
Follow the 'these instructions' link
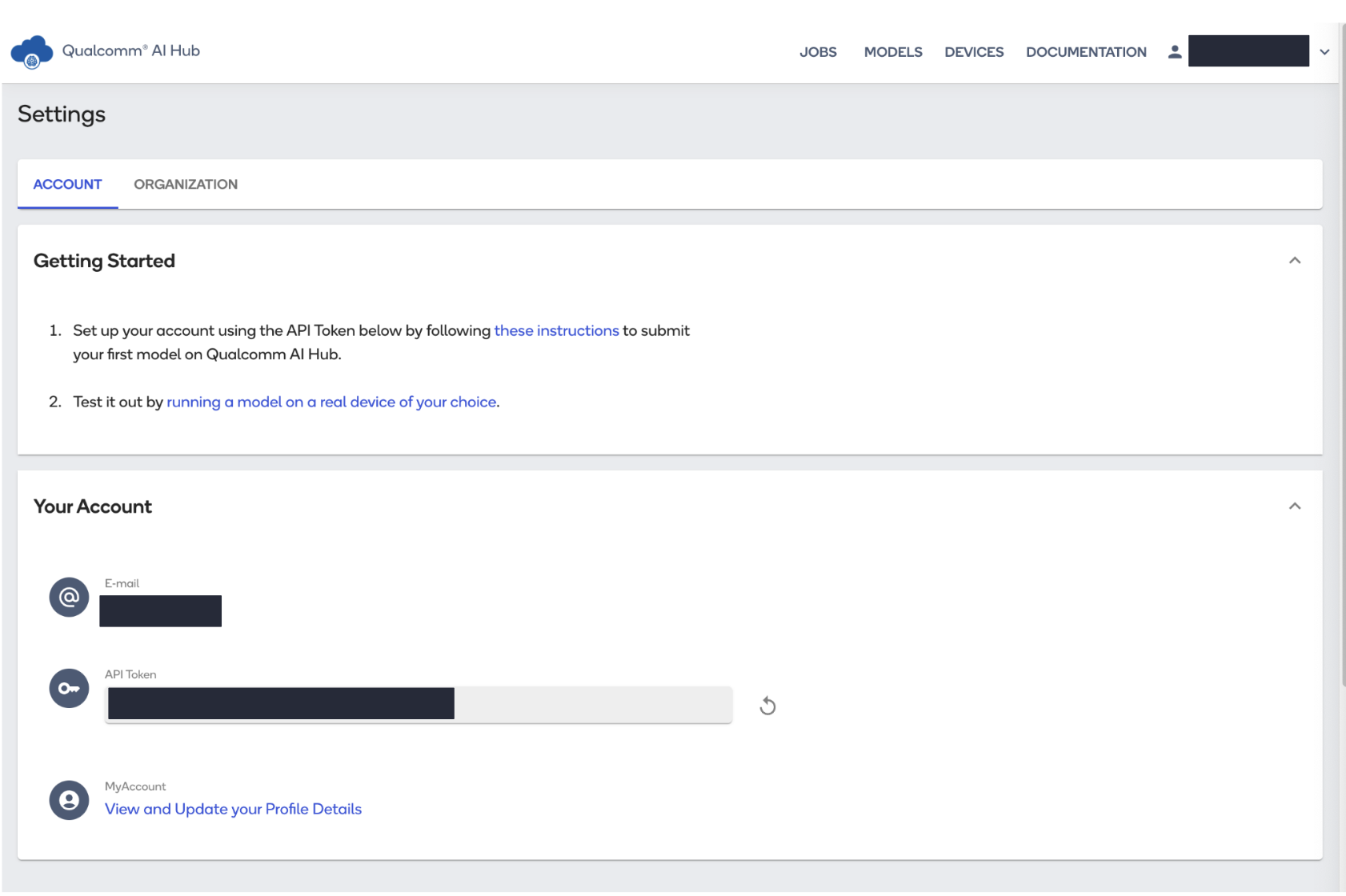tap(556, 330)
